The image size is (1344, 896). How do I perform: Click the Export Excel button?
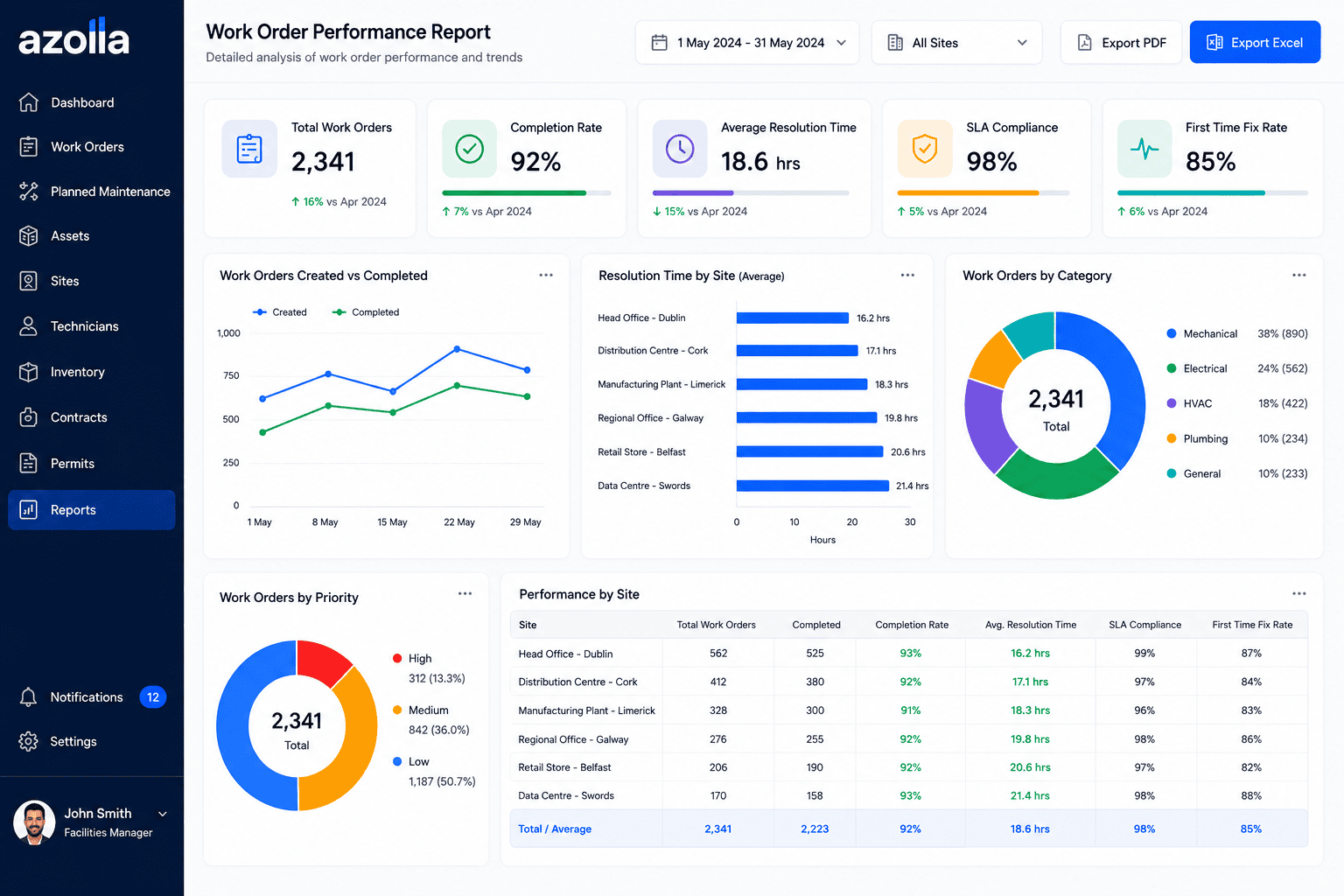pos(1255,43)
